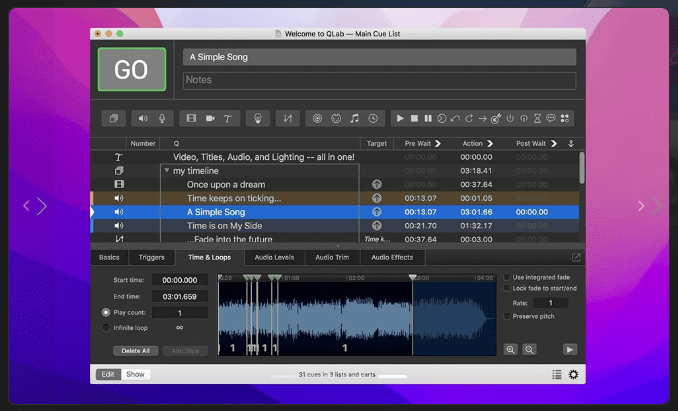Enable Use integrated fade
Viewport: 678px width, 411px height.
click(x=507, y=277)
